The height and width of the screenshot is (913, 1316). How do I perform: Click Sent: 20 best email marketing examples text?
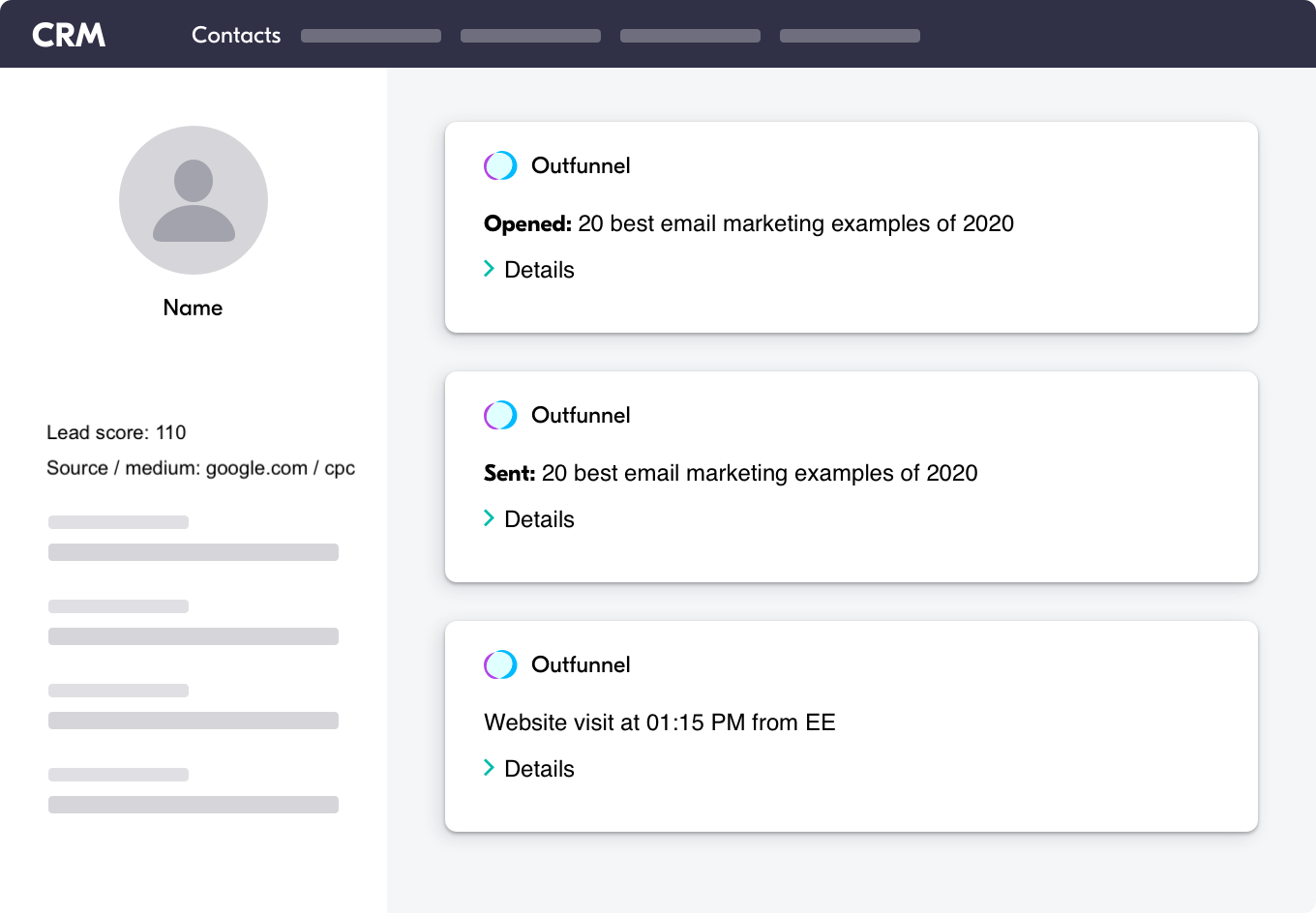pos(731,473)
